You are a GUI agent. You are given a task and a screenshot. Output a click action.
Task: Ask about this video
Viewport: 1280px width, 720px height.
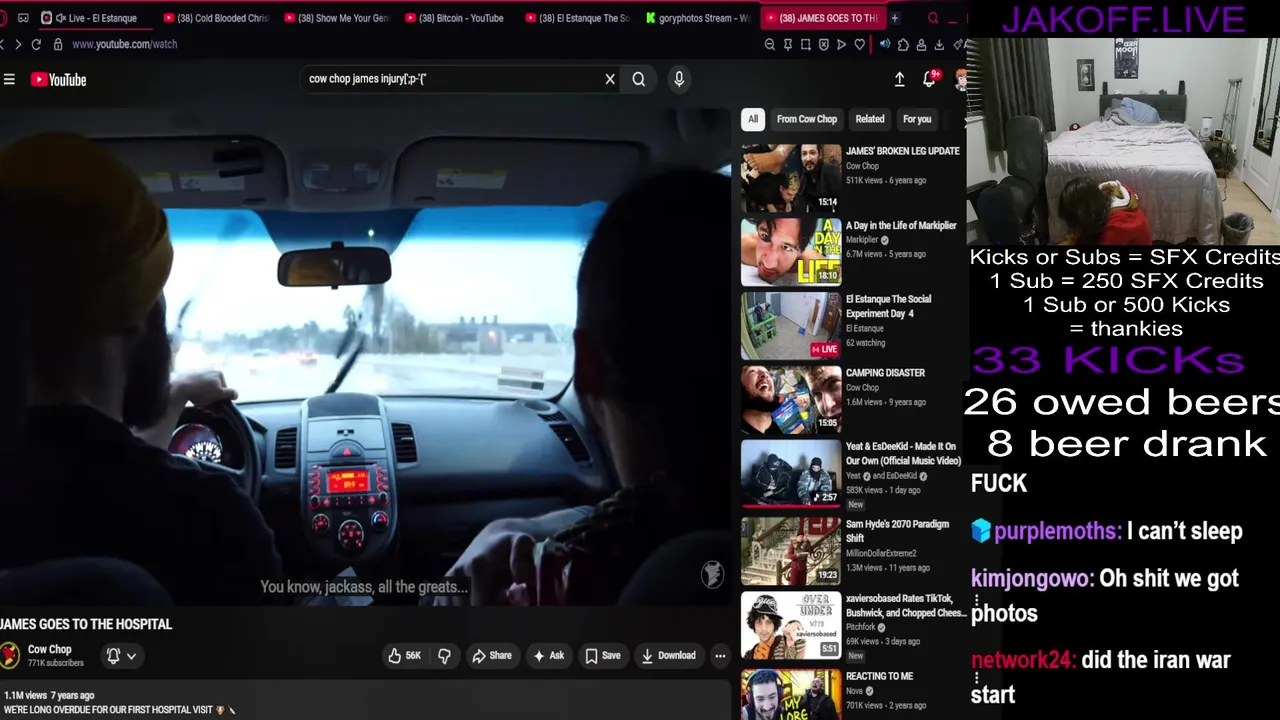(549, 656)
